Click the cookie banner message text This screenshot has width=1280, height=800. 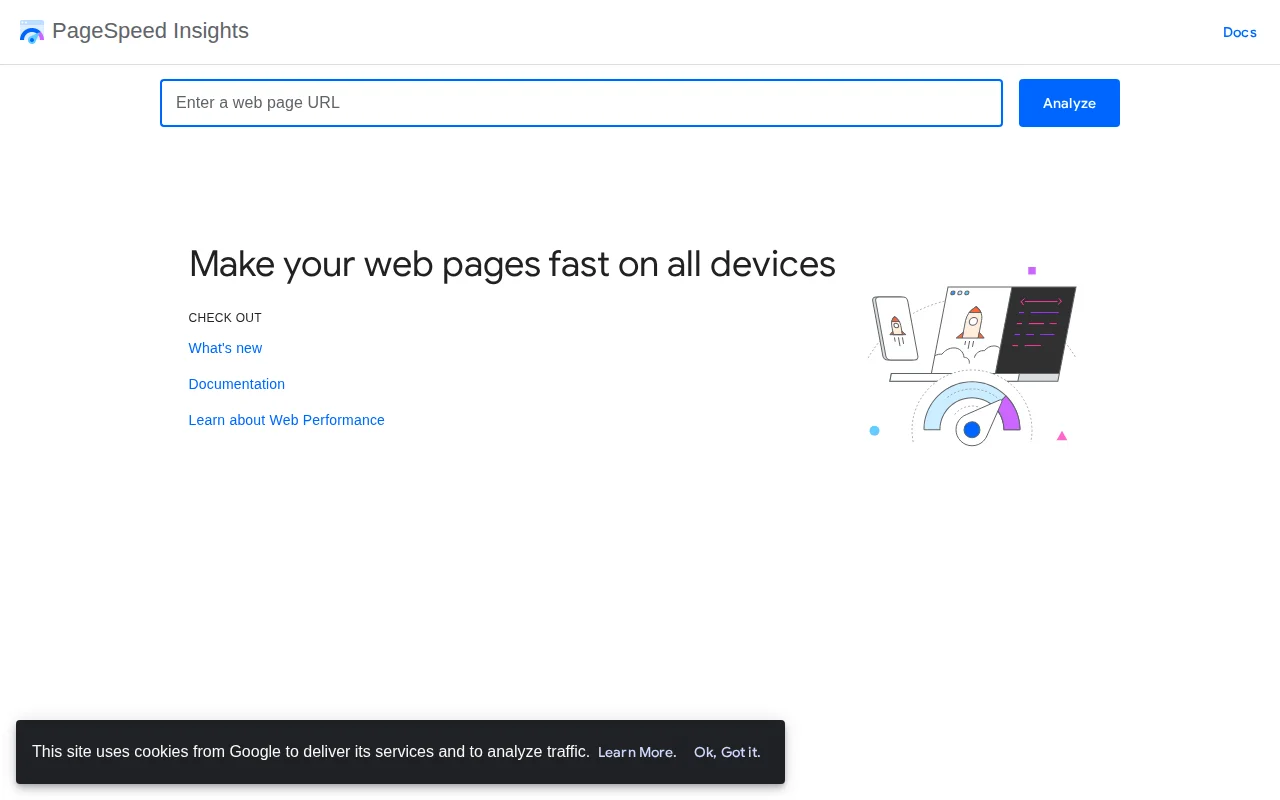(x=311, y=752)
